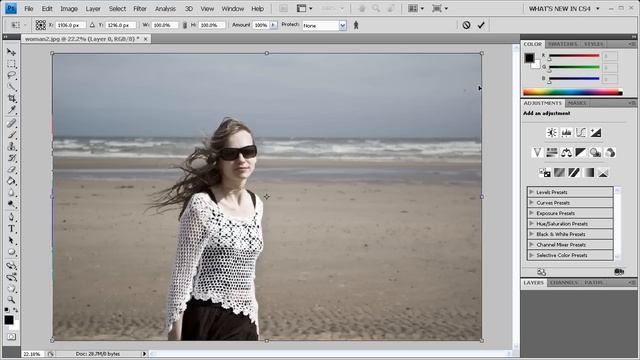Select the Rectangular Marquee tool

11,64
